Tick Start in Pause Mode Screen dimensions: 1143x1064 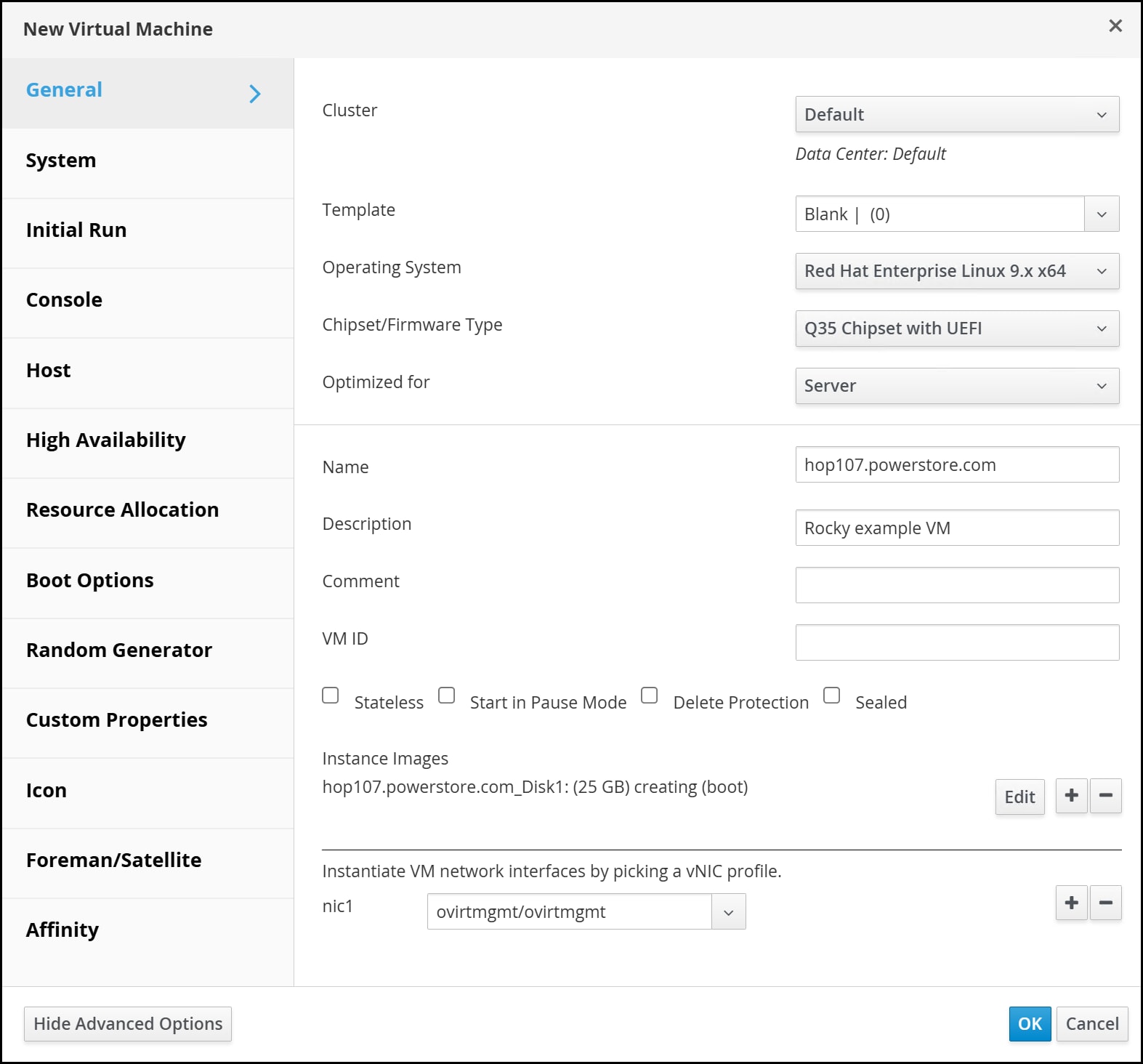(447, 696)
